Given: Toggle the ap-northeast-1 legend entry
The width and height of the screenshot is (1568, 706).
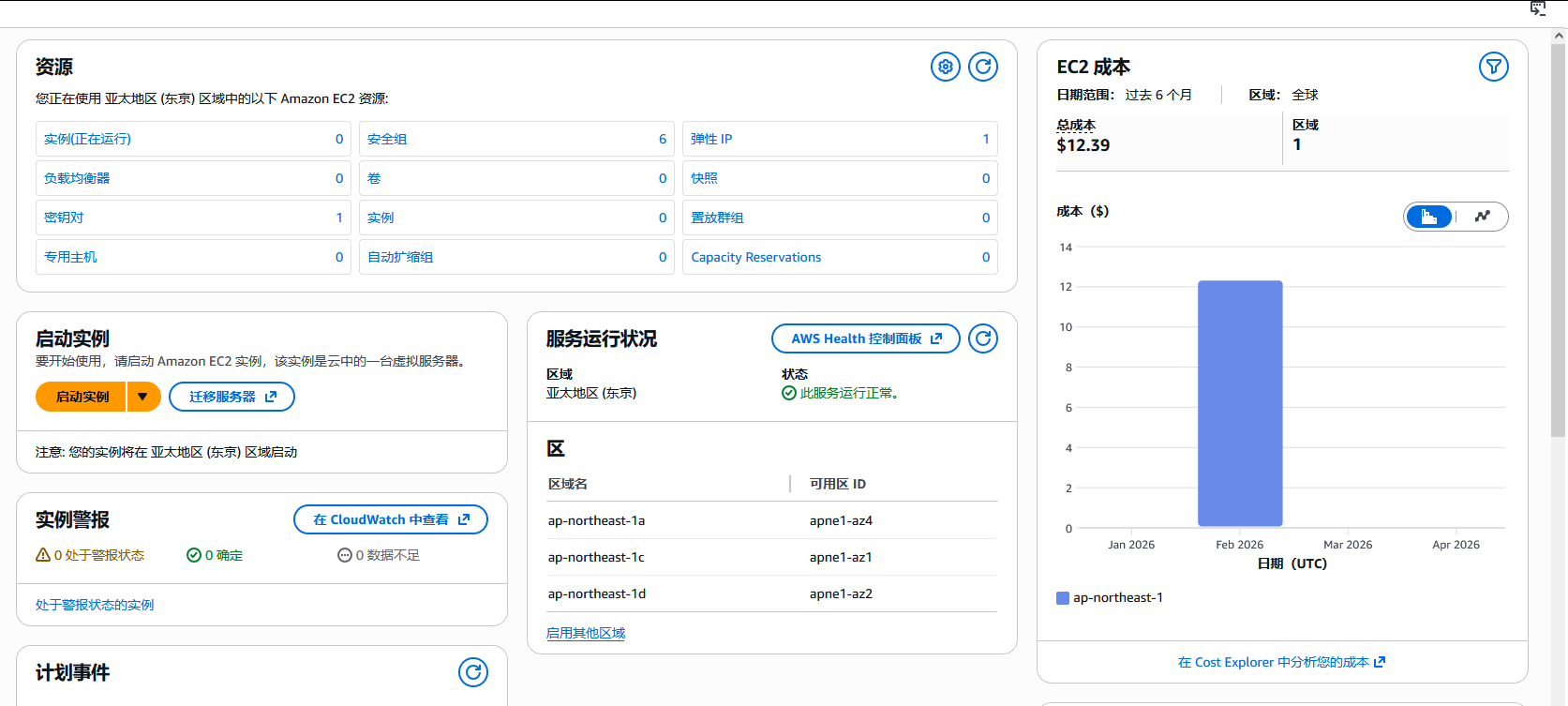Looking at the screenshot, I should [1111, 597].
